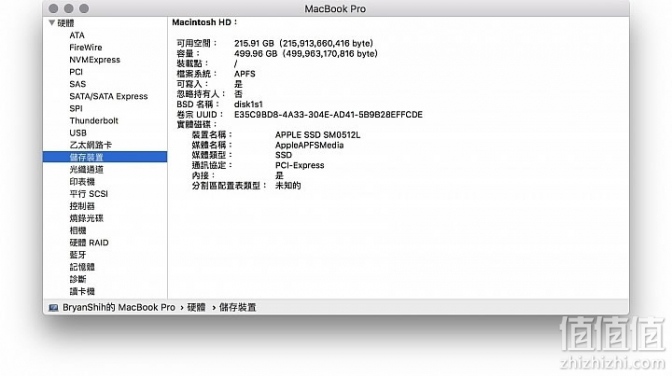Click the 容量 value 499.96 GB
This screenshot has width=672, height=376.
306,54
